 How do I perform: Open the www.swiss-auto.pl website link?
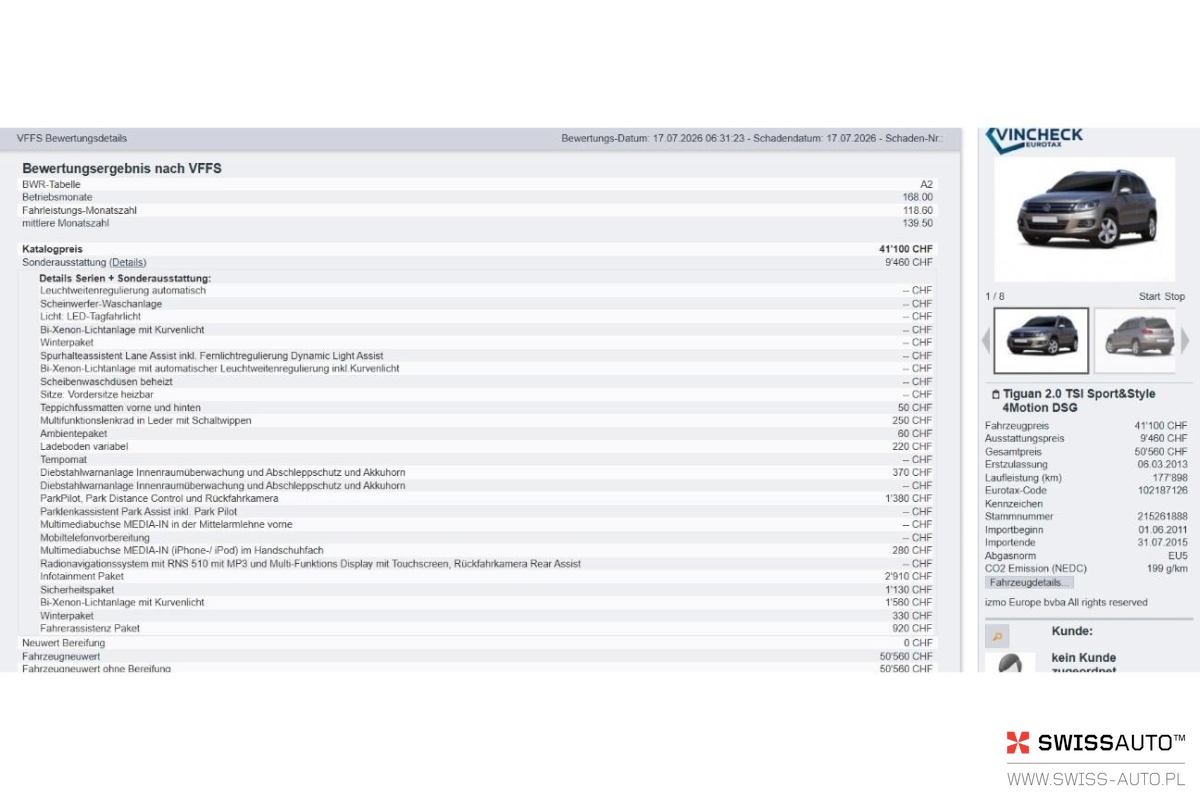(x=1096, y=778)
